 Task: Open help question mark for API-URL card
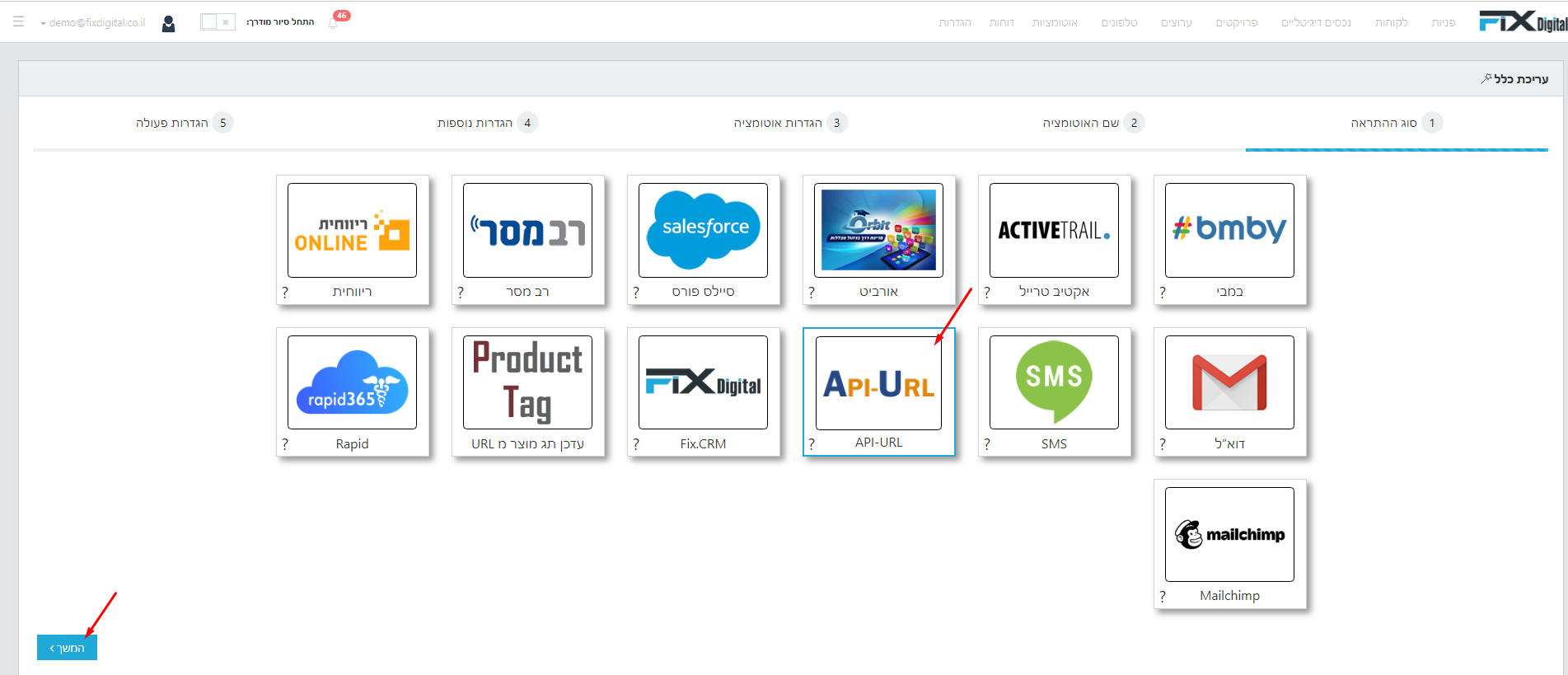click(x=812, y=444)
